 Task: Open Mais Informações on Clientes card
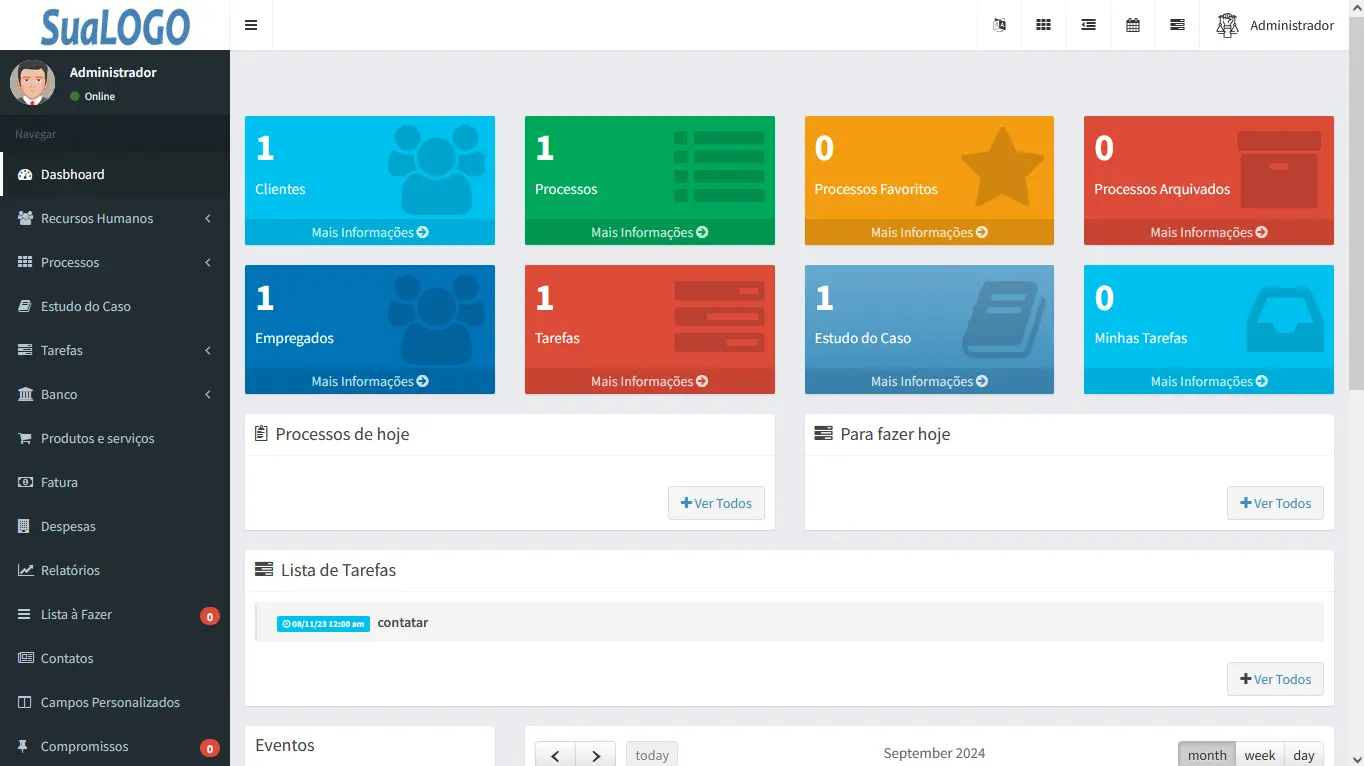(x=369, y=232)
